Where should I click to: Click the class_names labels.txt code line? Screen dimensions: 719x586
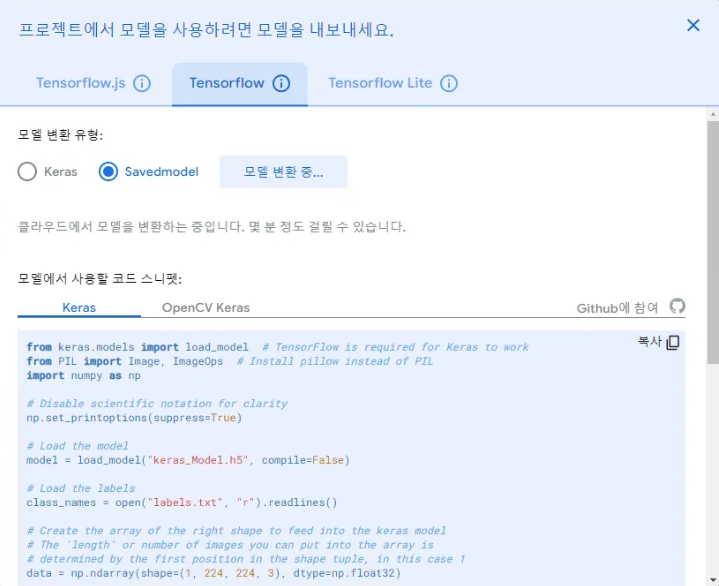[182, 503]
